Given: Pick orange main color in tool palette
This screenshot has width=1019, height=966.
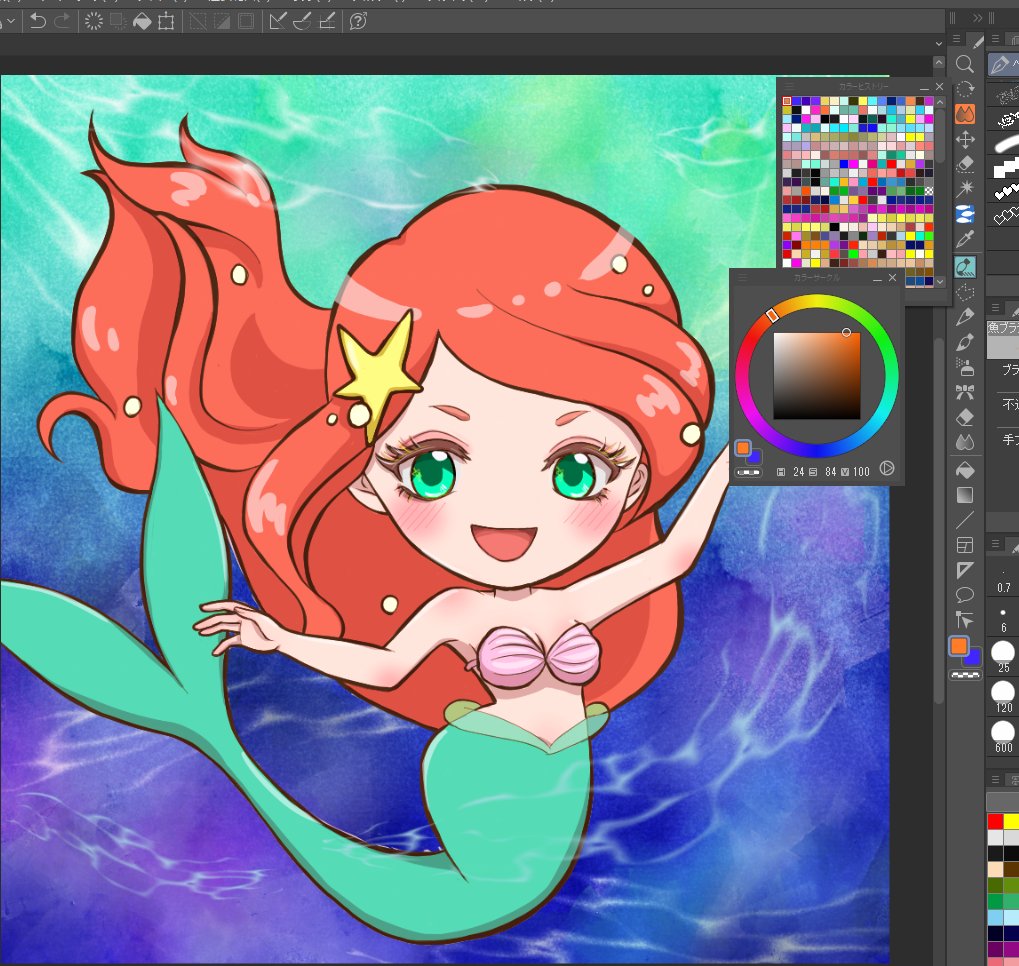Looking at the screenshot, I should 959,646.
